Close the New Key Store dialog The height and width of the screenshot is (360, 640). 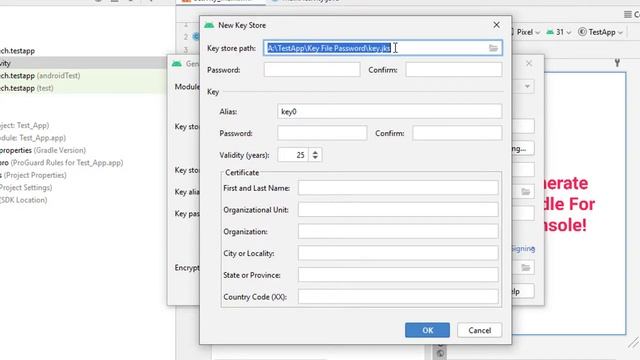(496, 25)
